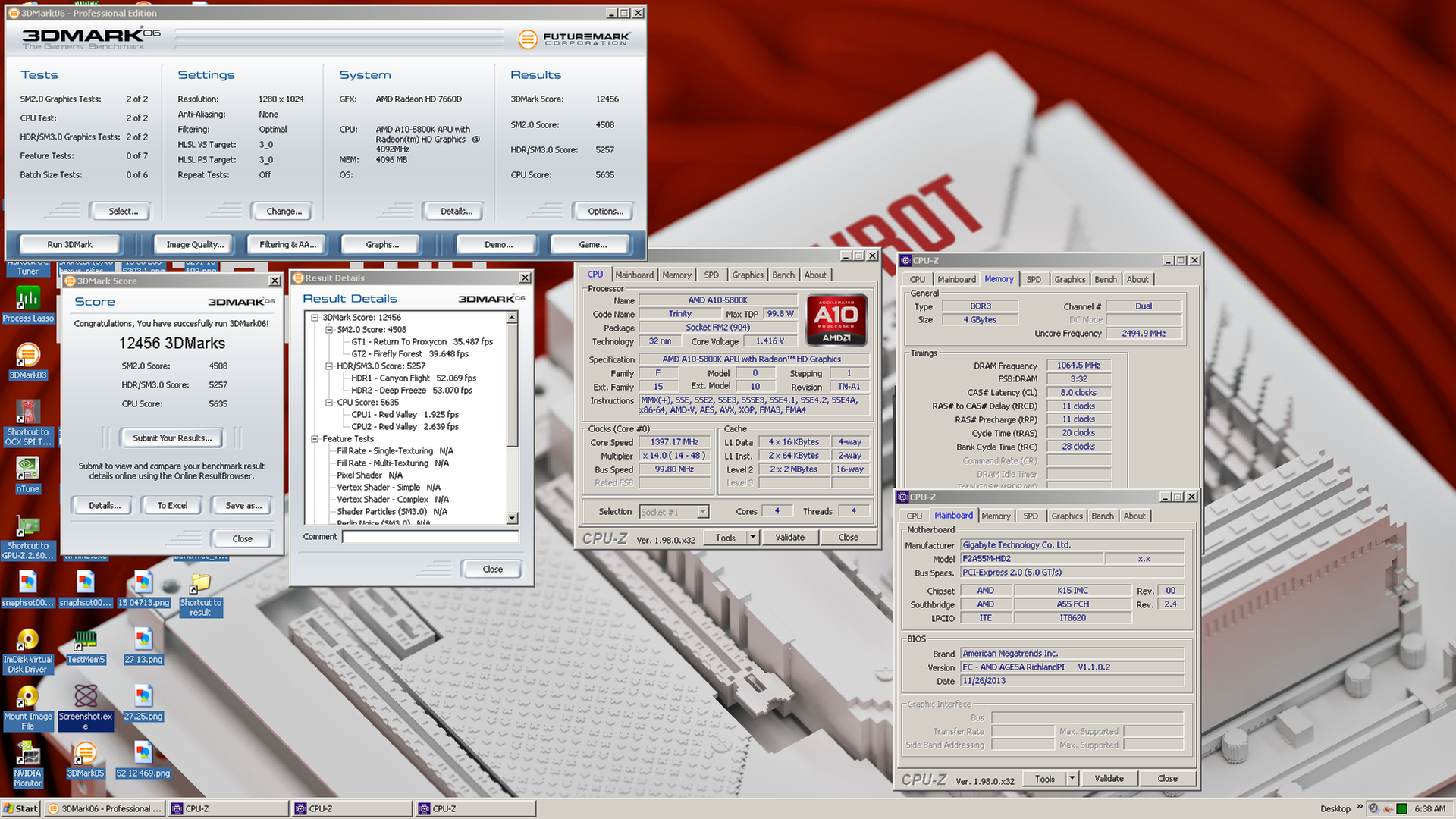
Task: Click the Graphs button in 3DMark06
Action: tap(382, 245)
